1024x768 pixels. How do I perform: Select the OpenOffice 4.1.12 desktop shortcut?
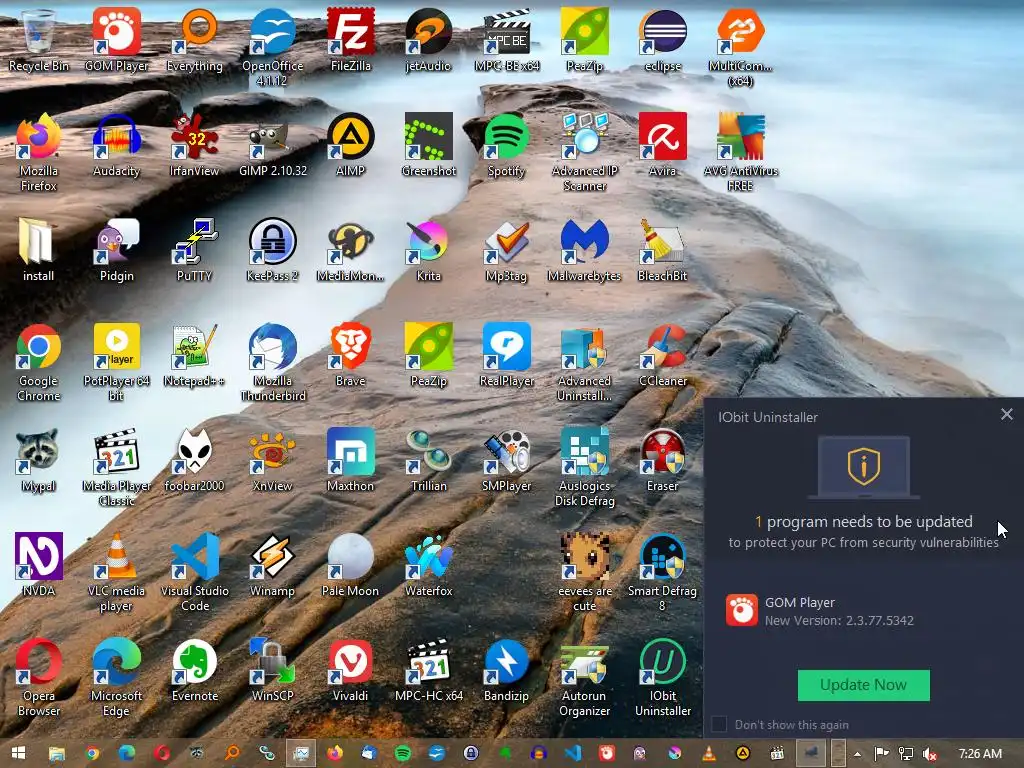point(272,47)
